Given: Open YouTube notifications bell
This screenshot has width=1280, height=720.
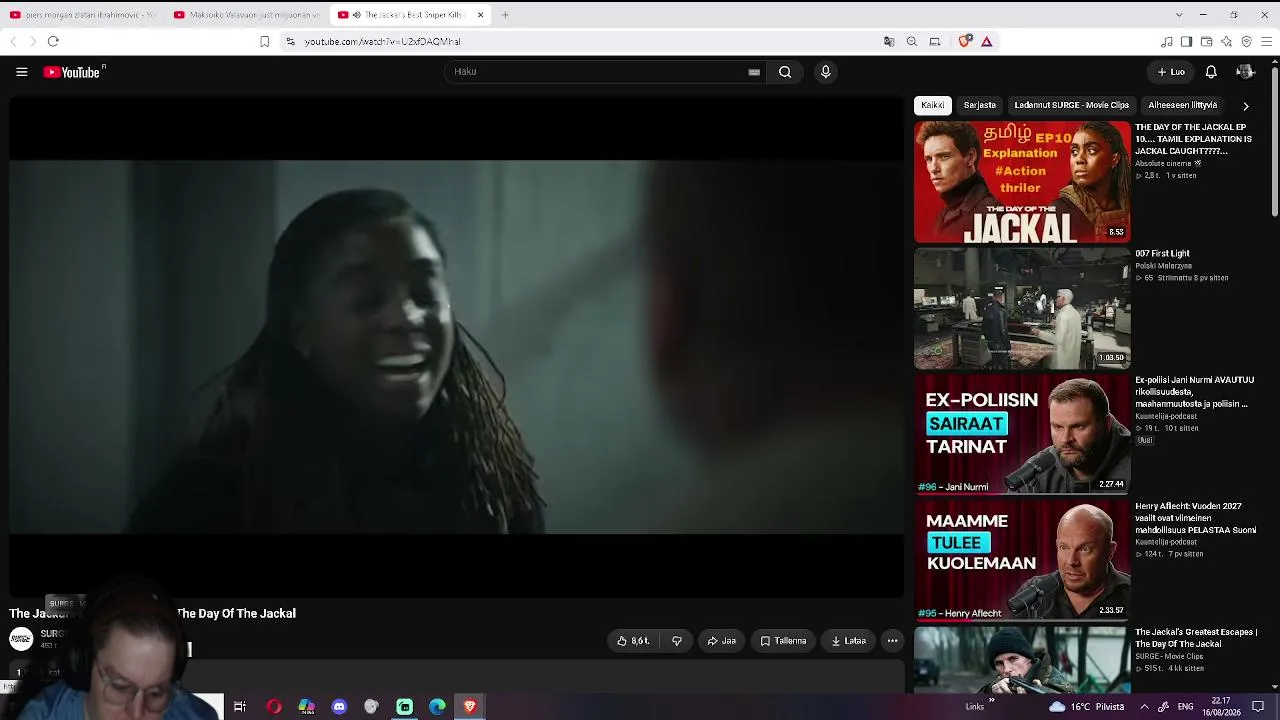Looking at the screenshot, I should coord(1211,72).
